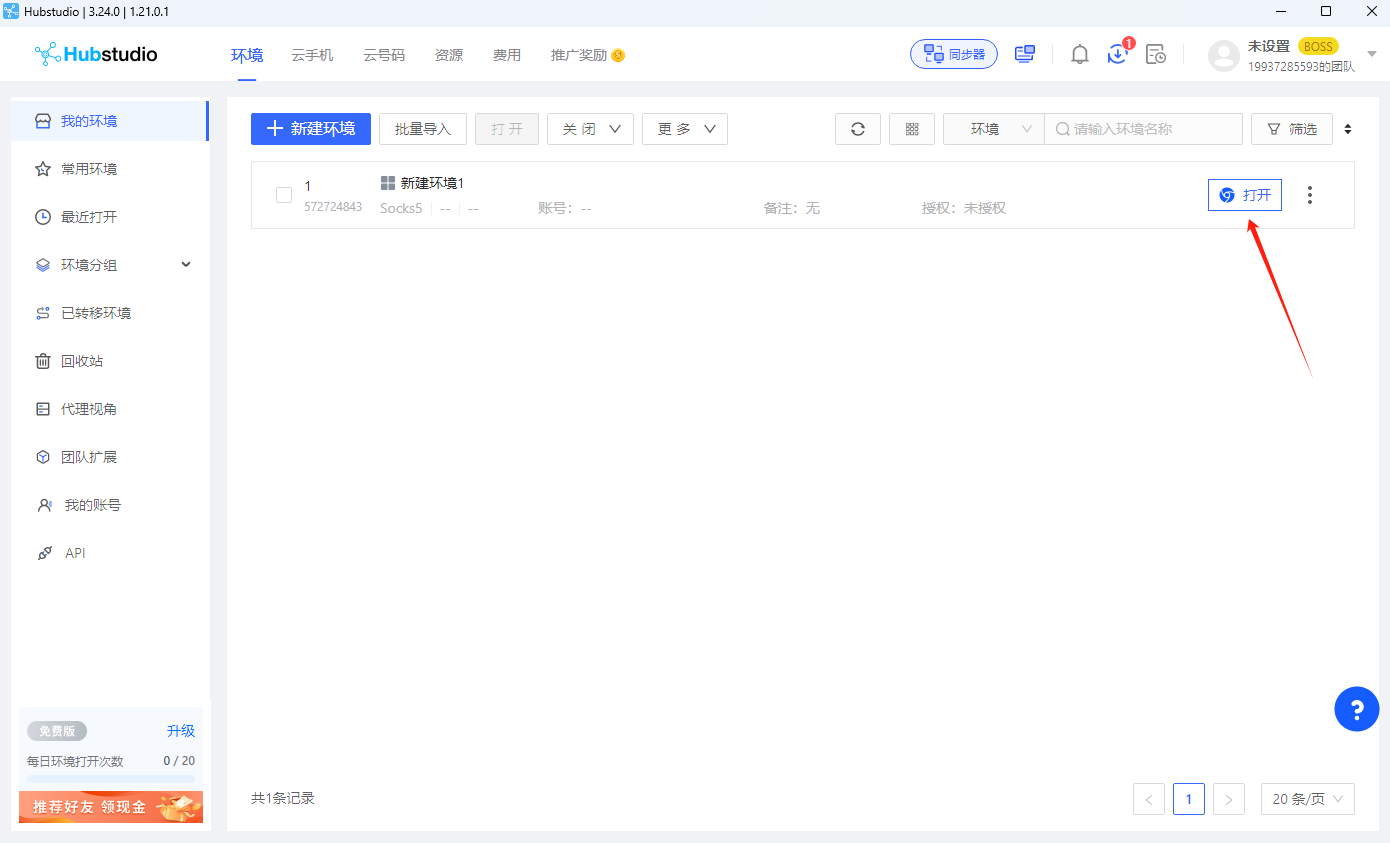Open 新建环境1 with the 打开 button

click(1245, 195)
